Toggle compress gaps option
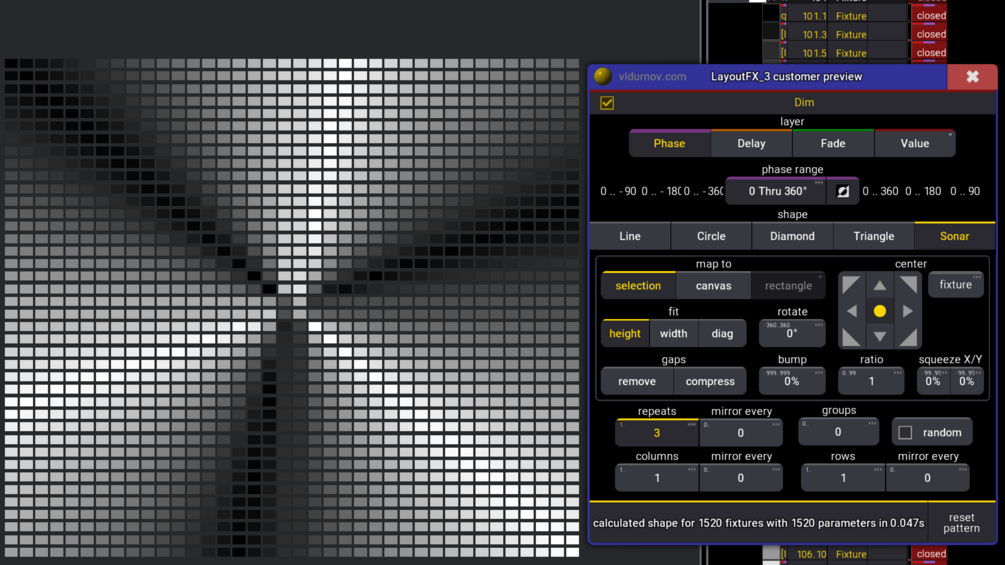This screenshot has height=565, width=1005. [710, 381]
